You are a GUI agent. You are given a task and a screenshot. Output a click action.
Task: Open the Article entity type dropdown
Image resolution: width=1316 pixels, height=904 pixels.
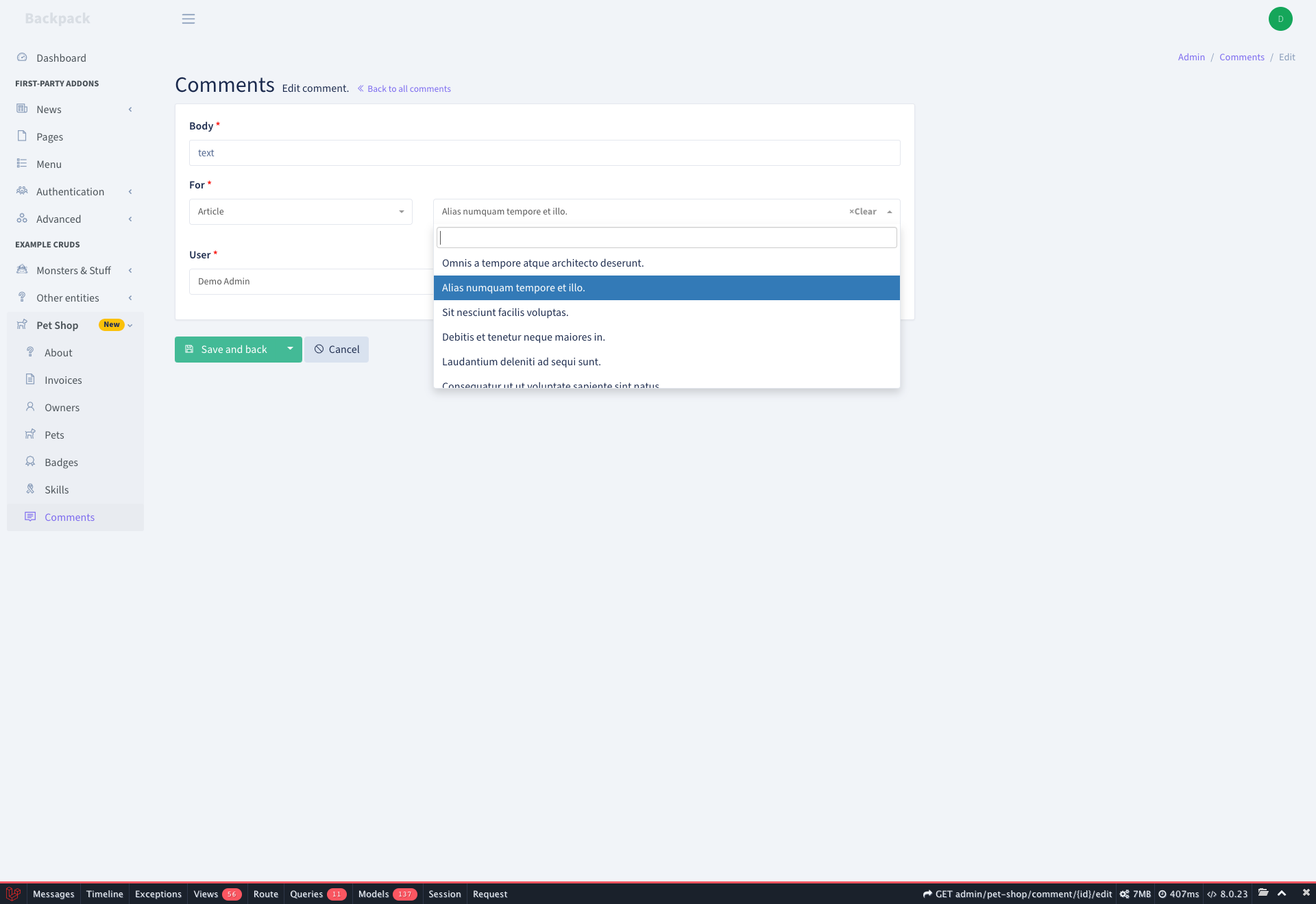point(300,212)
